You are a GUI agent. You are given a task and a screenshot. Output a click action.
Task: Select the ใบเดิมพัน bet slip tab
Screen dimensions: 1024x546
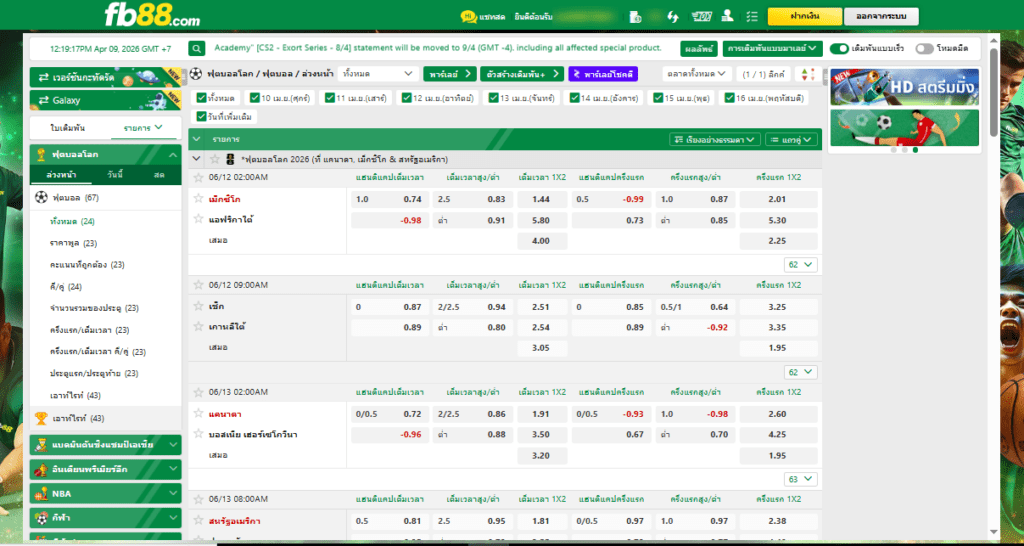coord(68,127)
